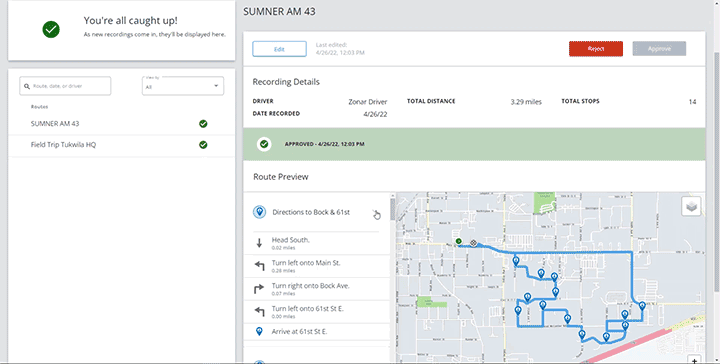Viewport: 720px width, 364px height.
Task: Click the grey marker next to the route start
Action: pyautogui.click(x=473, y=243)
